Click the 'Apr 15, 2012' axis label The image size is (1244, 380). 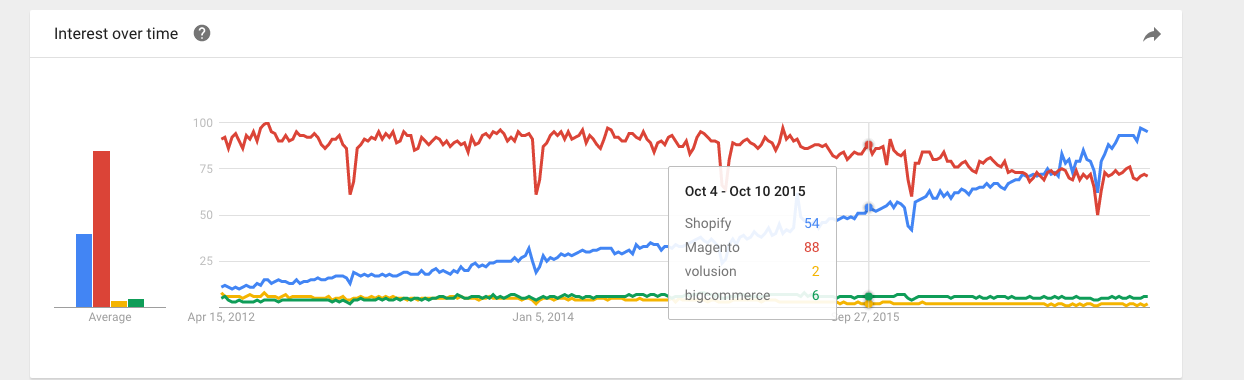(x=221, y=317)
